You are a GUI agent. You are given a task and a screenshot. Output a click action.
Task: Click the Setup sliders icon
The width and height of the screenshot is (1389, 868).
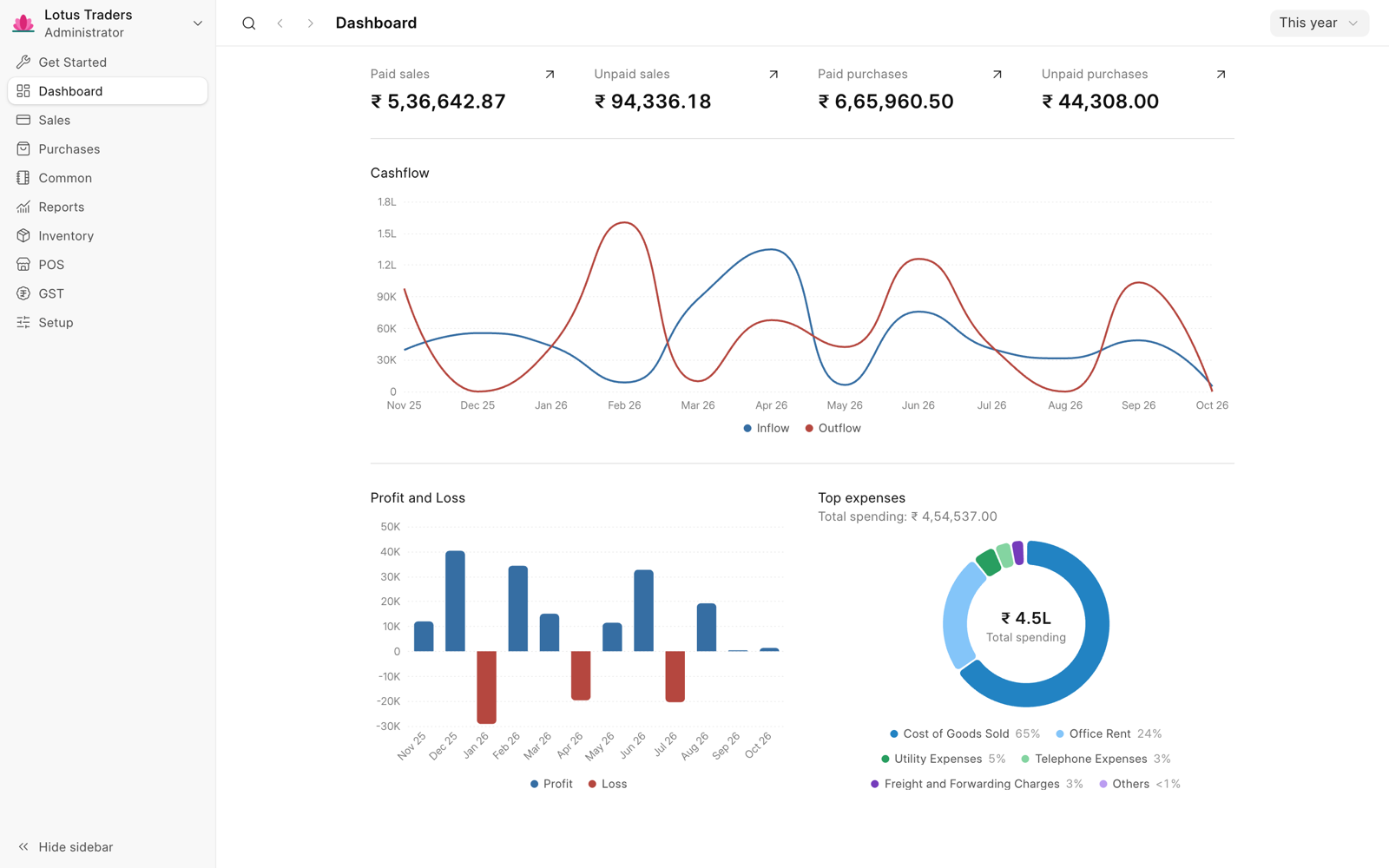click(x=23, y=322)
